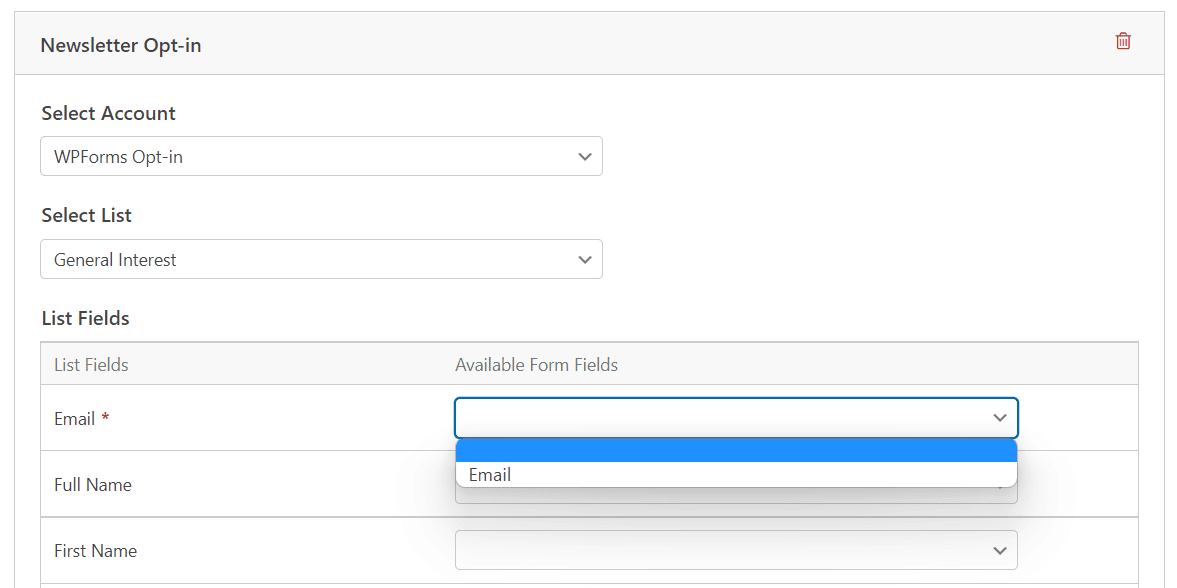This screenshot has height=588, width=1177.
Task: Click the Select List label
Action: pos(84,215)
